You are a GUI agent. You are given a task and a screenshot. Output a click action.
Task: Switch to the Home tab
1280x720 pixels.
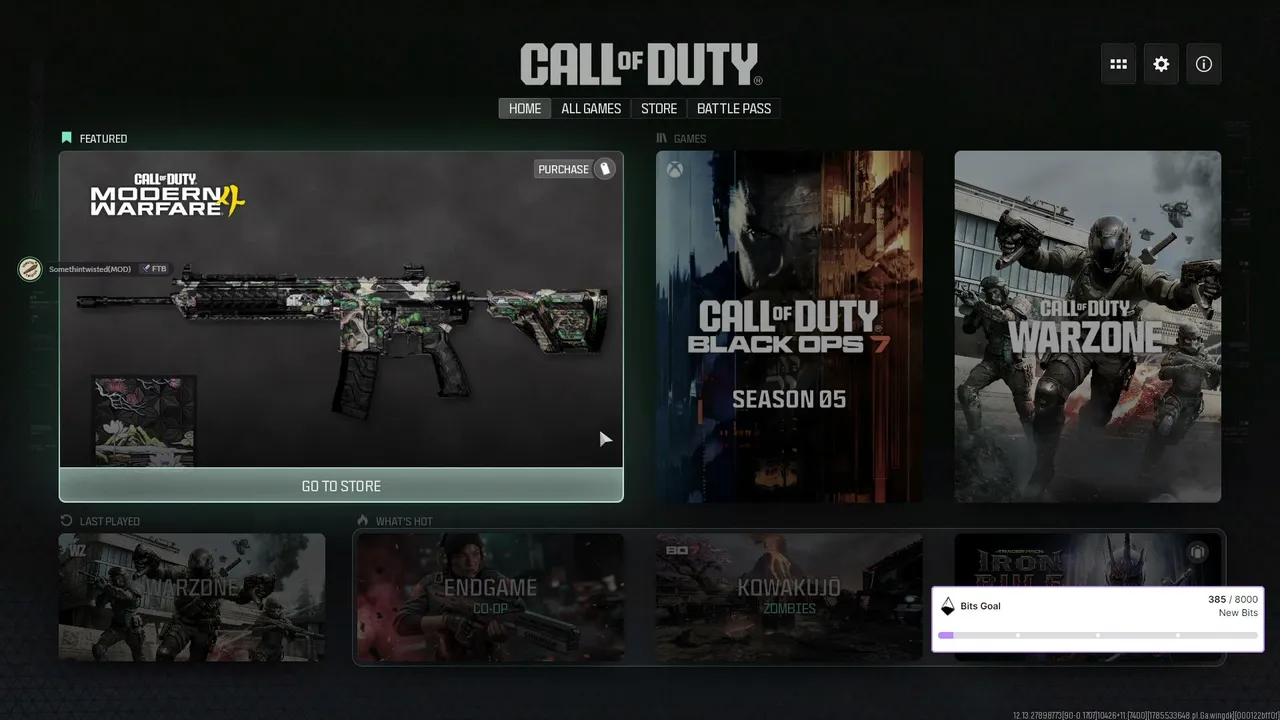coord(525,108)
